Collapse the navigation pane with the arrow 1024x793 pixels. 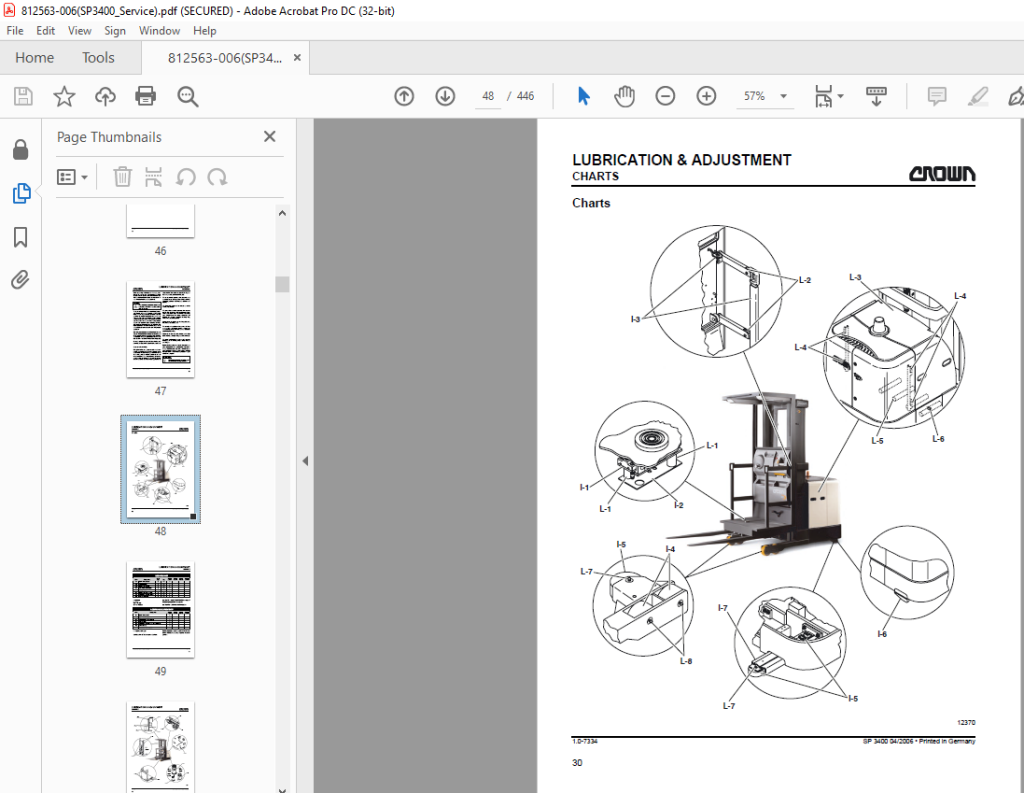[x=305, y=461]
